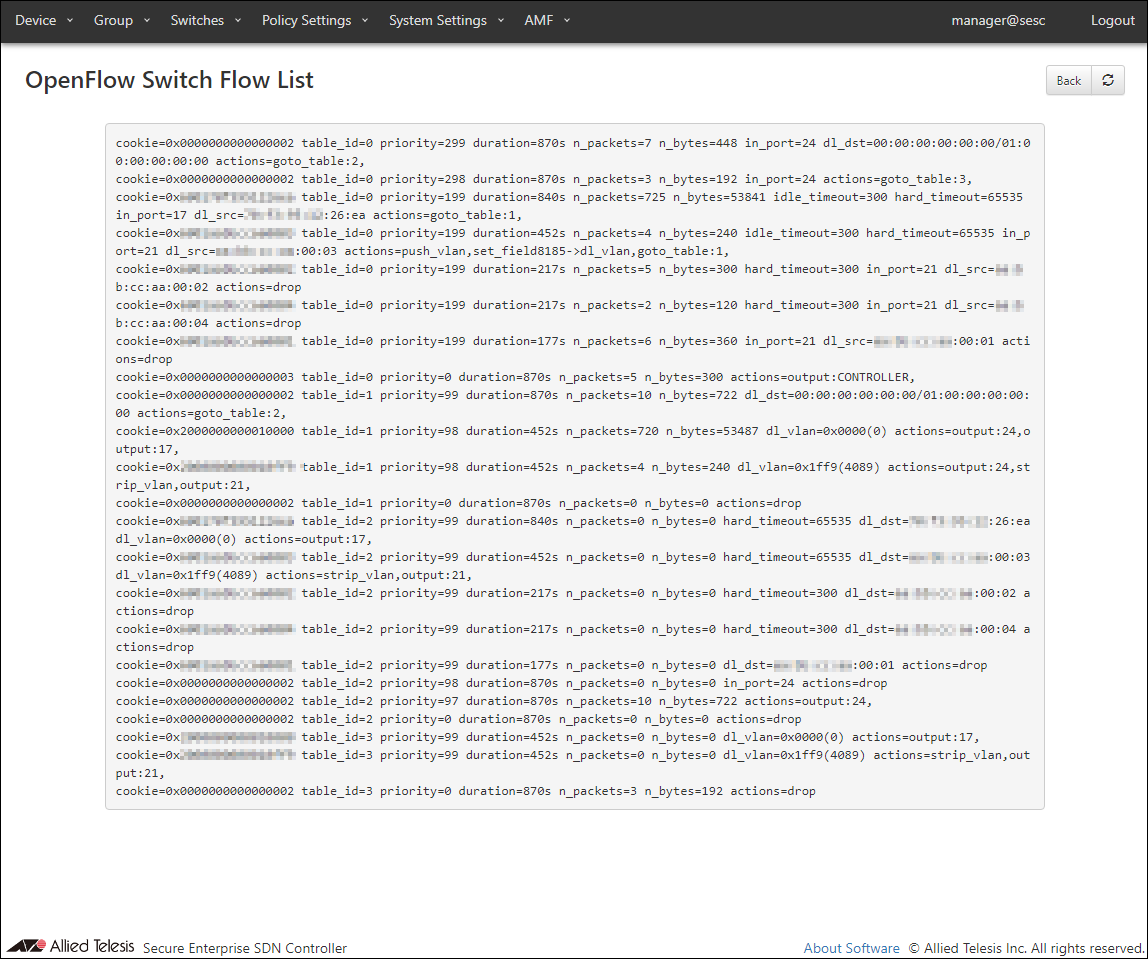Open the AMF menu
The width and height of the screenshot is (1148, 959).
coord(538,20)
